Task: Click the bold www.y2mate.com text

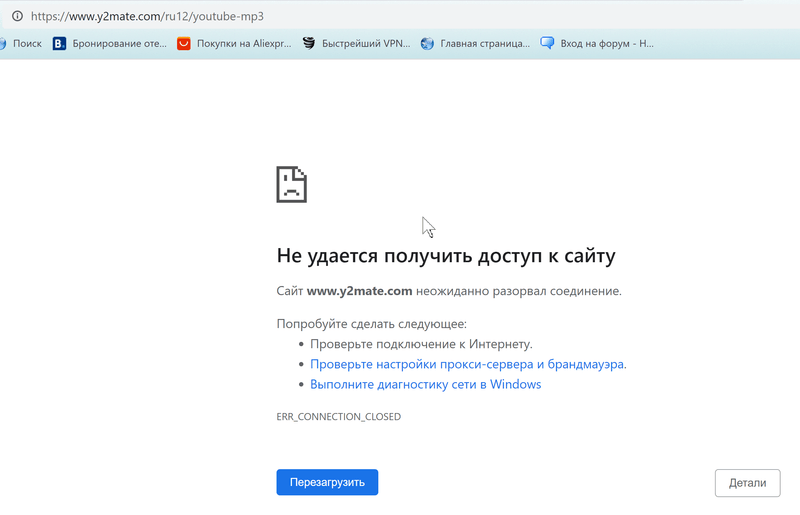Action: tap(359, 291)
